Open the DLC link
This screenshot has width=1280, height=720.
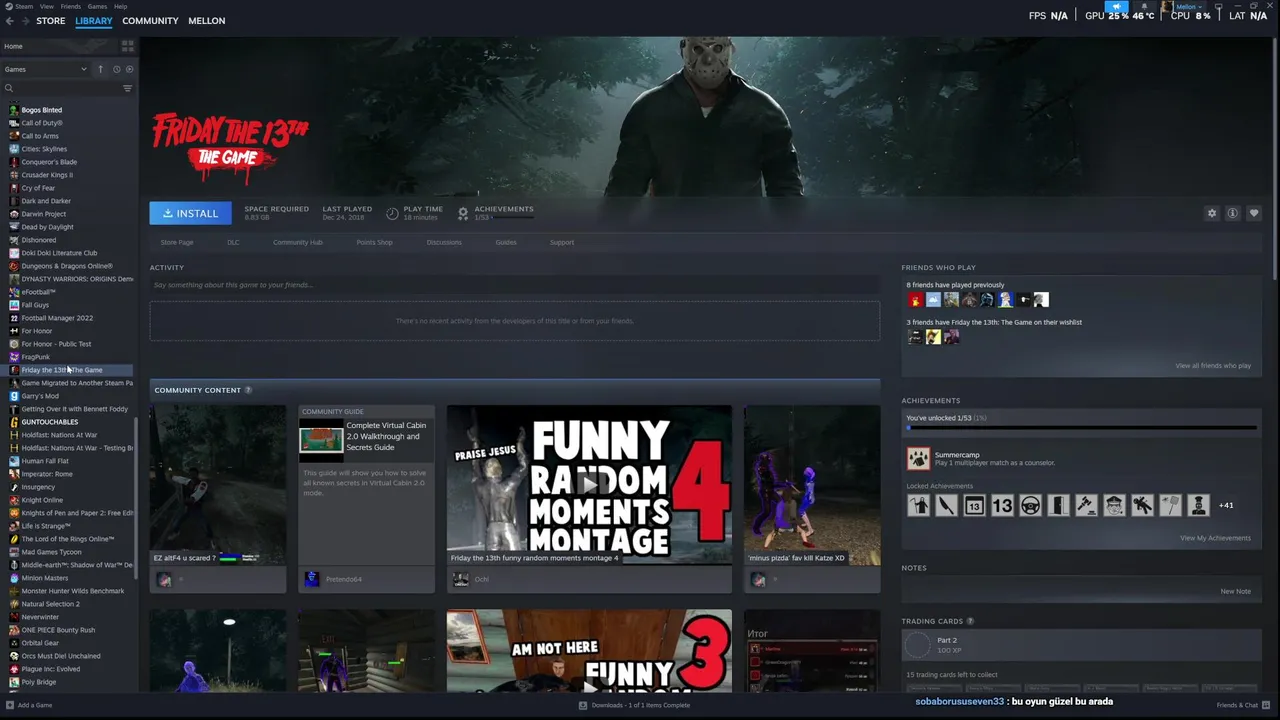(233, 242)
